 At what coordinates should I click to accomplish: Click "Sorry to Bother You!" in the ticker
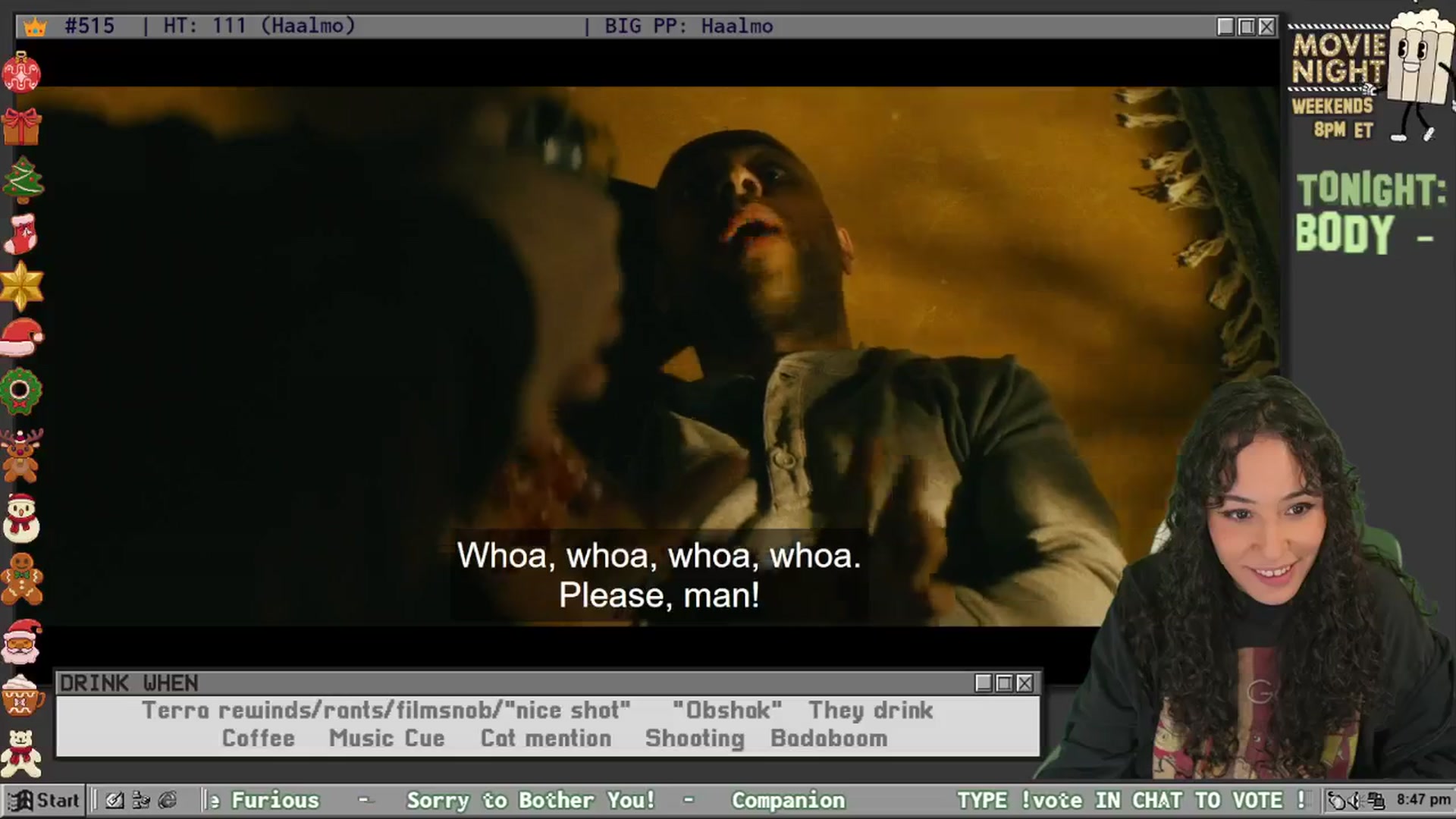pos(531,800)
